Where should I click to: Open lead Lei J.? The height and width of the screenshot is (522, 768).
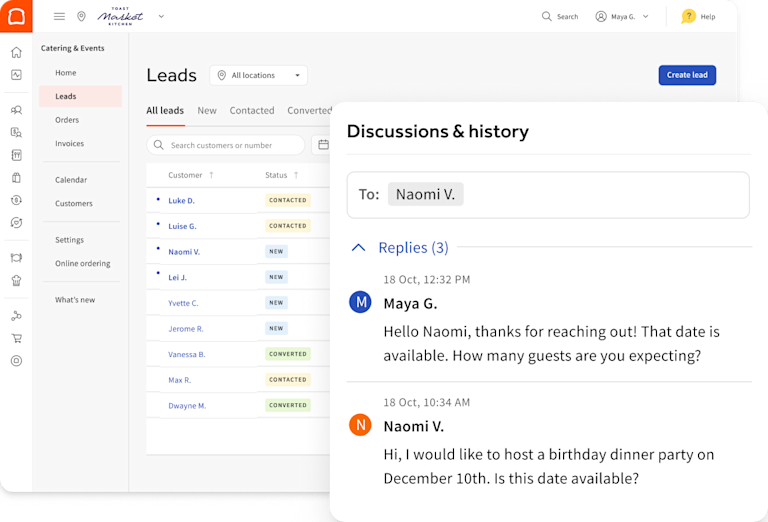tap(177, 278)
